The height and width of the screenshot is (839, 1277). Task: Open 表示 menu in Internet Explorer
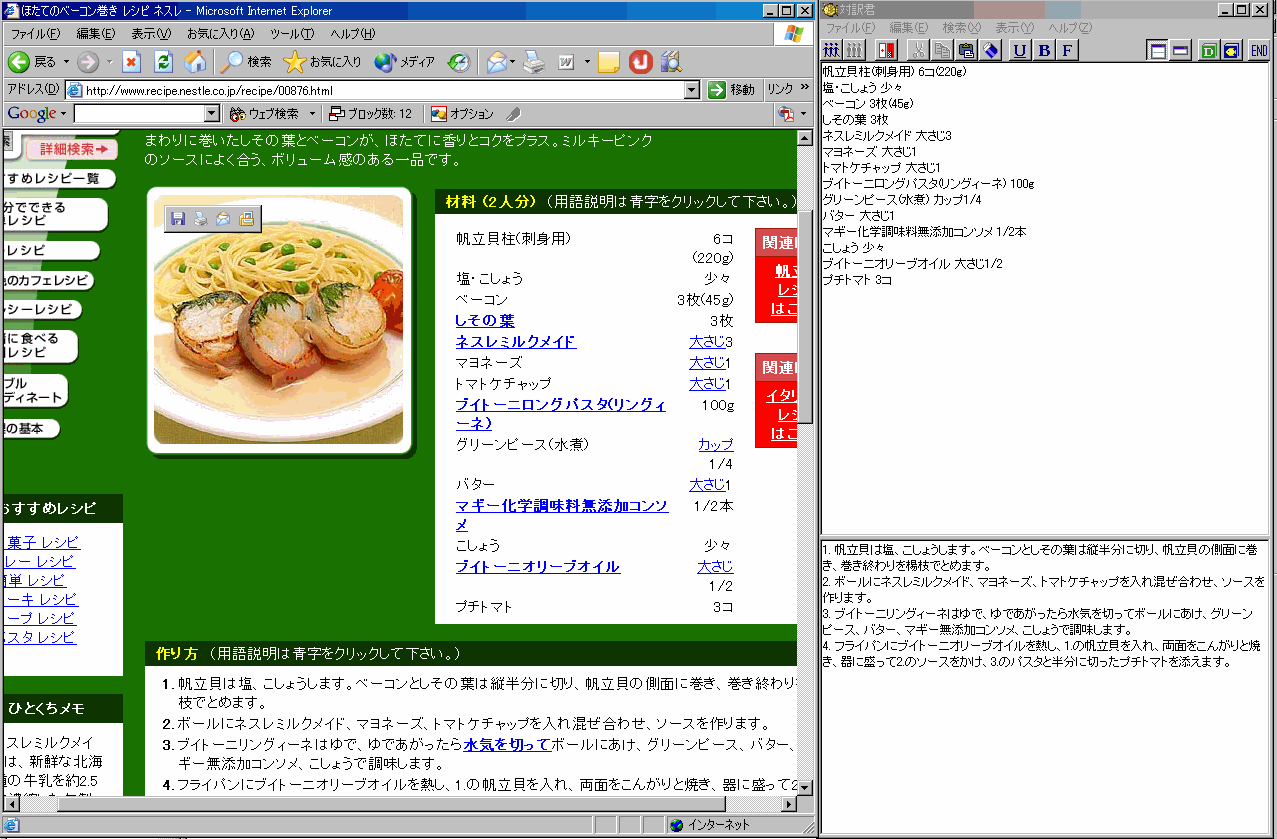(151, 34)
